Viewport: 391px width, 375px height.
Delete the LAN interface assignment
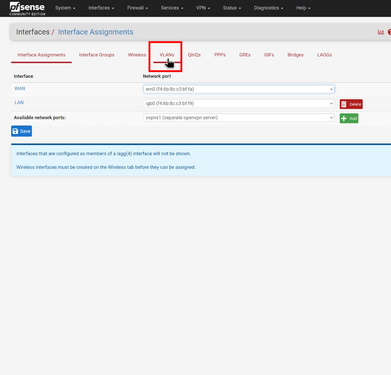351,104
